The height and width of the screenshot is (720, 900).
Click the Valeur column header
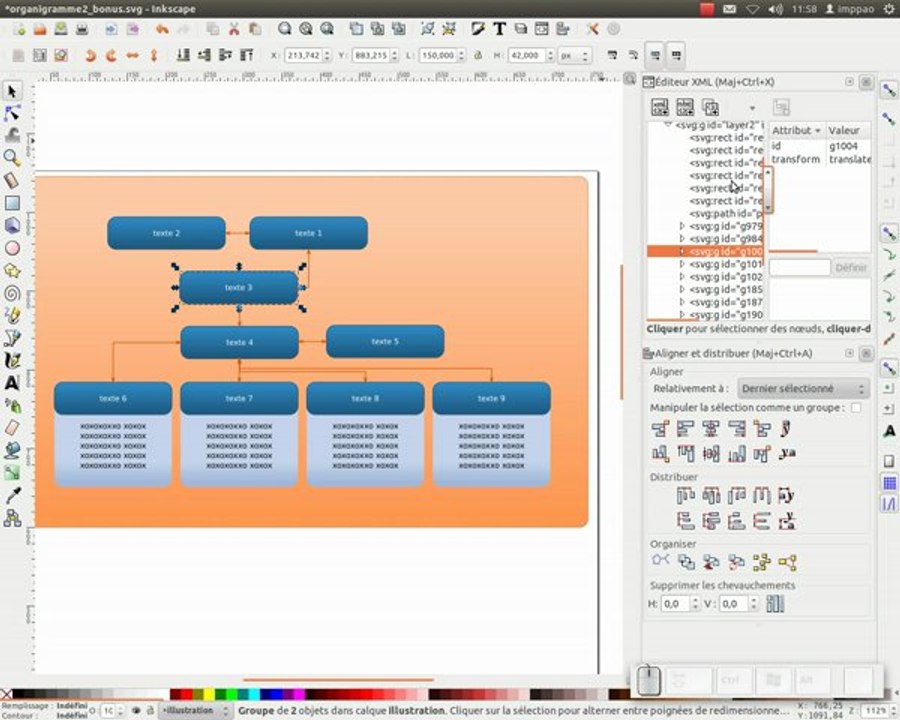(x=848, y=131)
